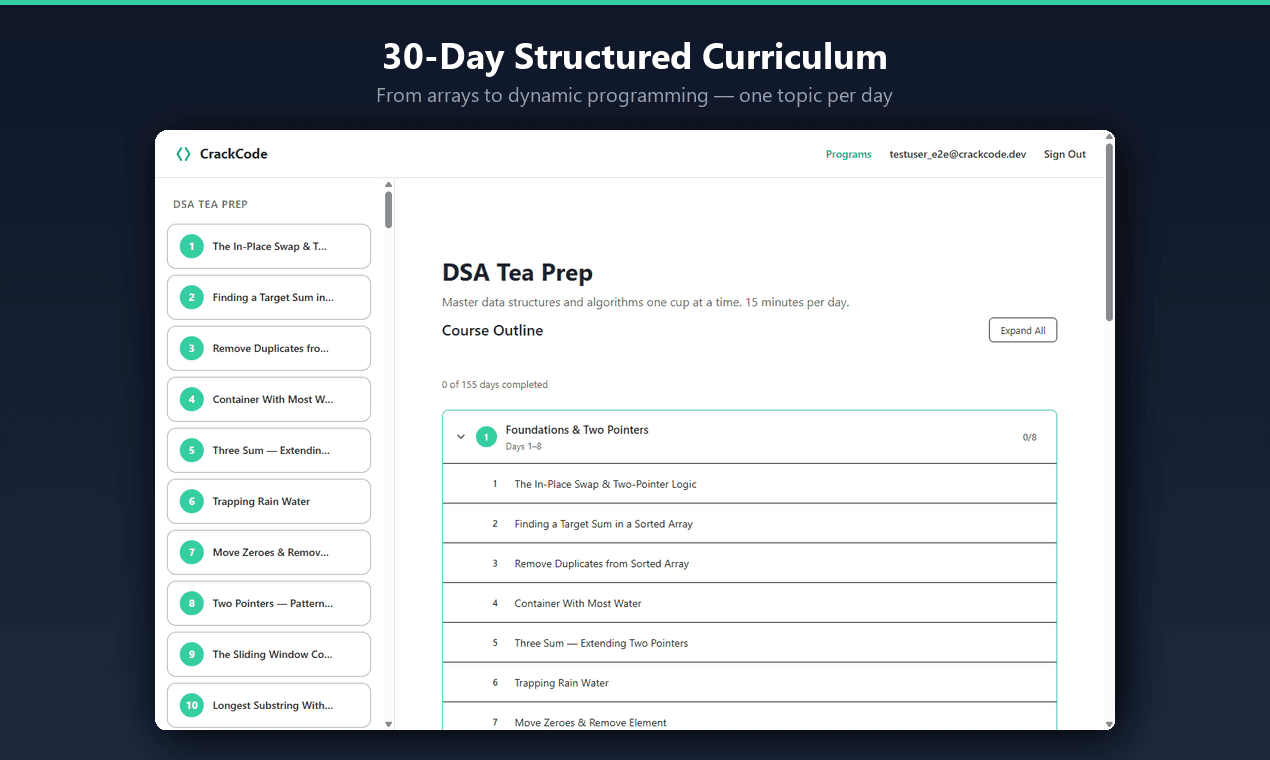This screenshot has width=1270, height=760.
Task: Click green badge number 1 in sidebar
Action: point(192,246)
